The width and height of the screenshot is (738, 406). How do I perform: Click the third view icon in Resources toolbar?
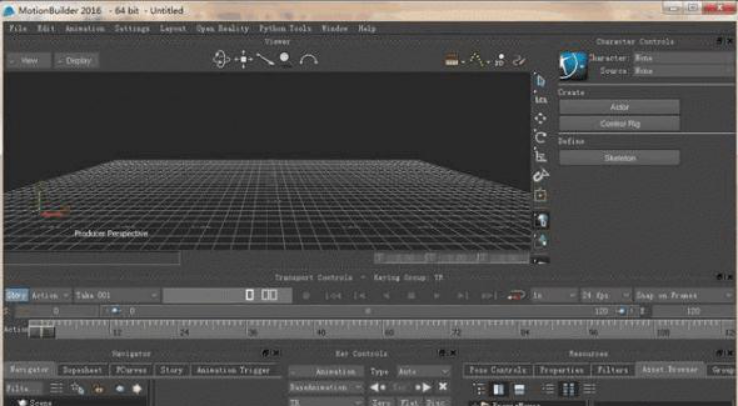pos(519,389)
